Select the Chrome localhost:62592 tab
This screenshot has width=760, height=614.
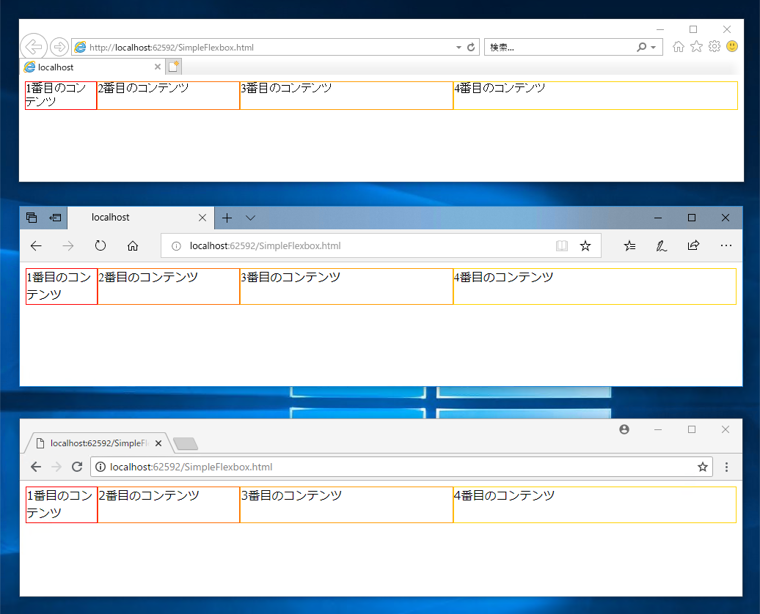pyautogui.click(x=97, y=443)
